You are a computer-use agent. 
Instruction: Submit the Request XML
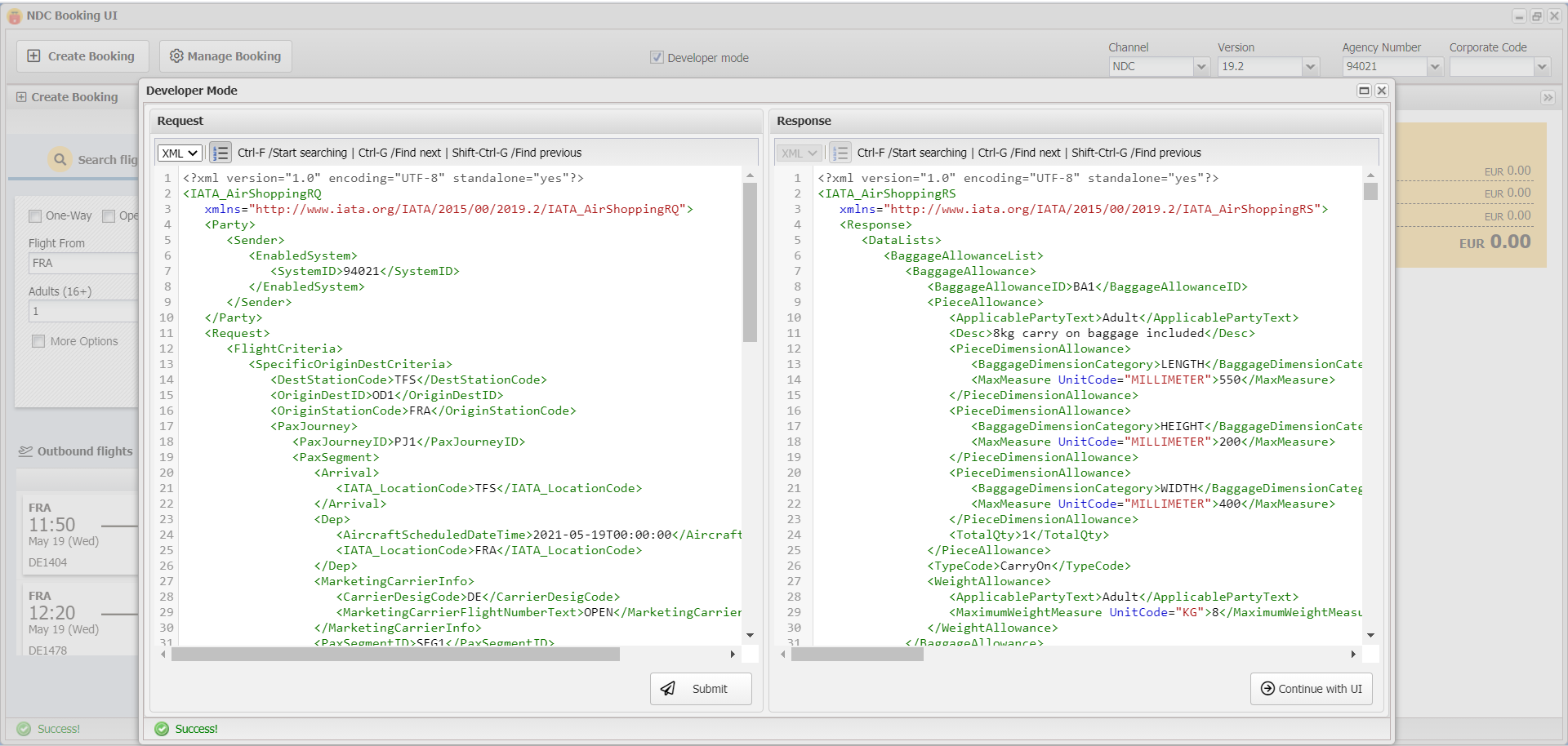pyautogui.click(x=701, y=688)
